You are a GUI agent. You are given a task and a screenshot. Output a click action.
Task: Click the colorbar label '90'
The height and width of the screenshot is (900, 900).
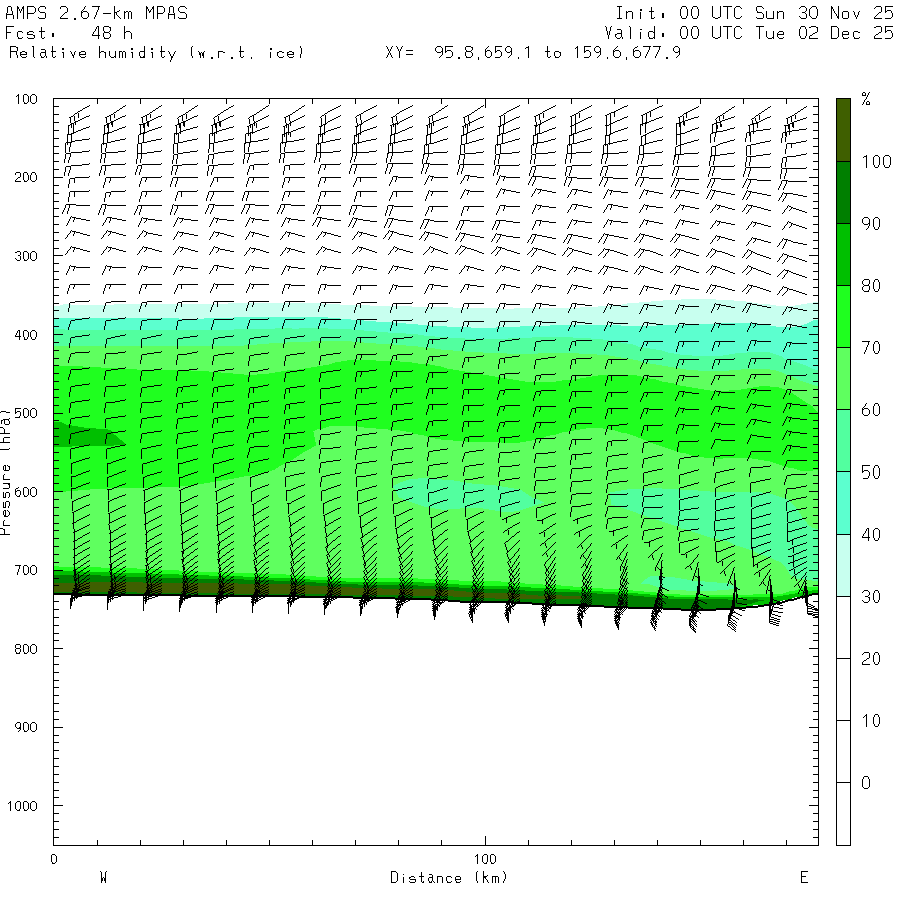click(x=871, y=224)
